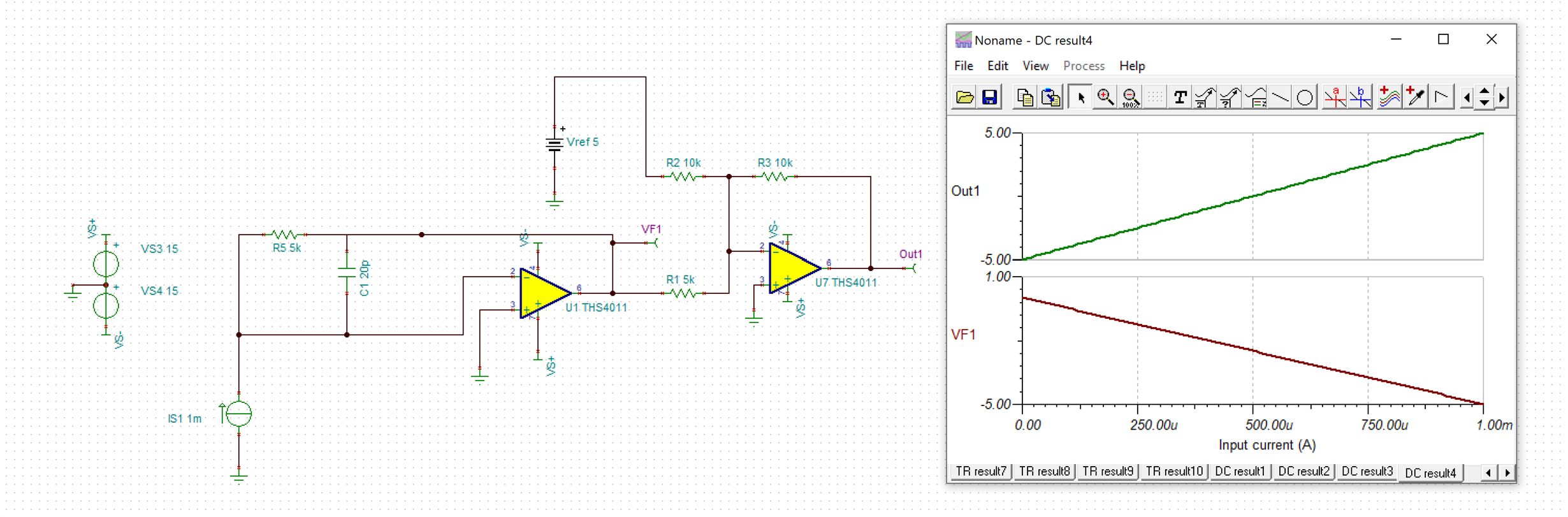Click the curve query label tool
The width and height of the screenshot is (1568, 517).
(x=1230, y=98)
